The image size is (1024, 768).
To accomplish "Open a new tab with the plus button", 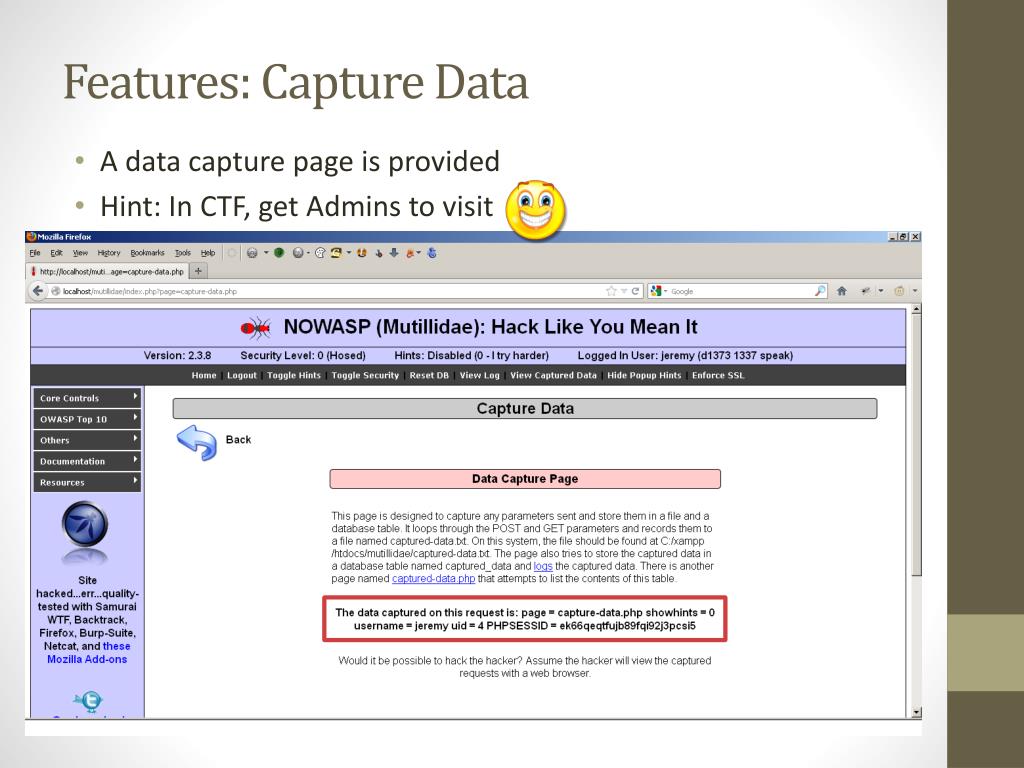I will (x=199, y=270).
